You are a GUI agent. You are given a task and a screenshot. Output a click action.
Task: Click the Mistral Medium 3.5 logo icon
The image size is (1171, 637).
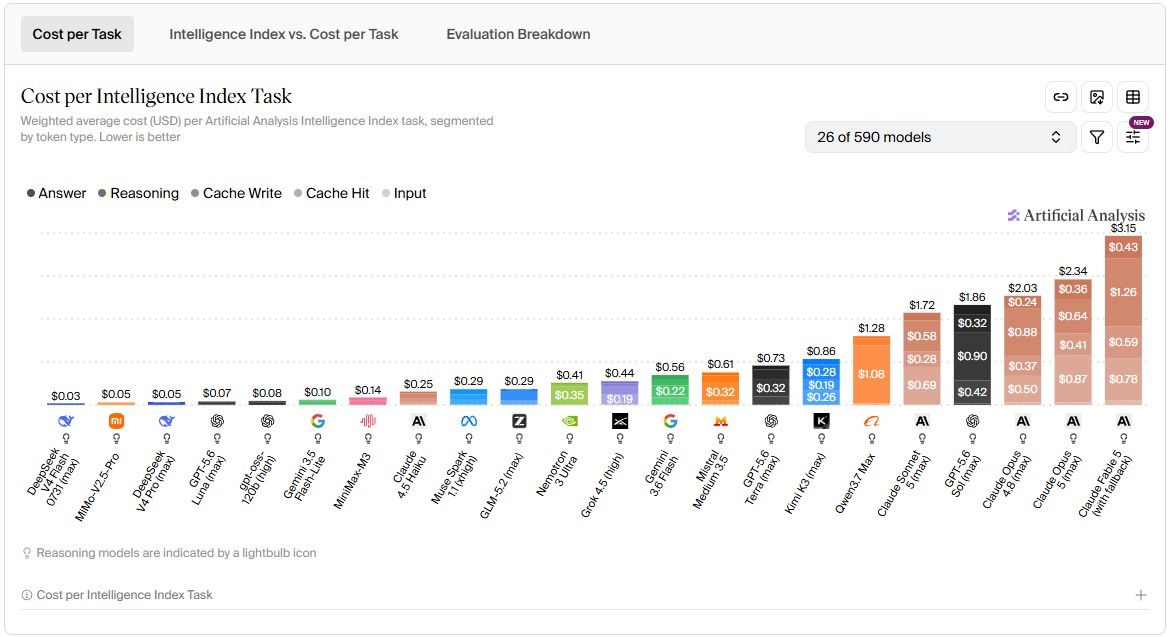click(x=721, y=421)
